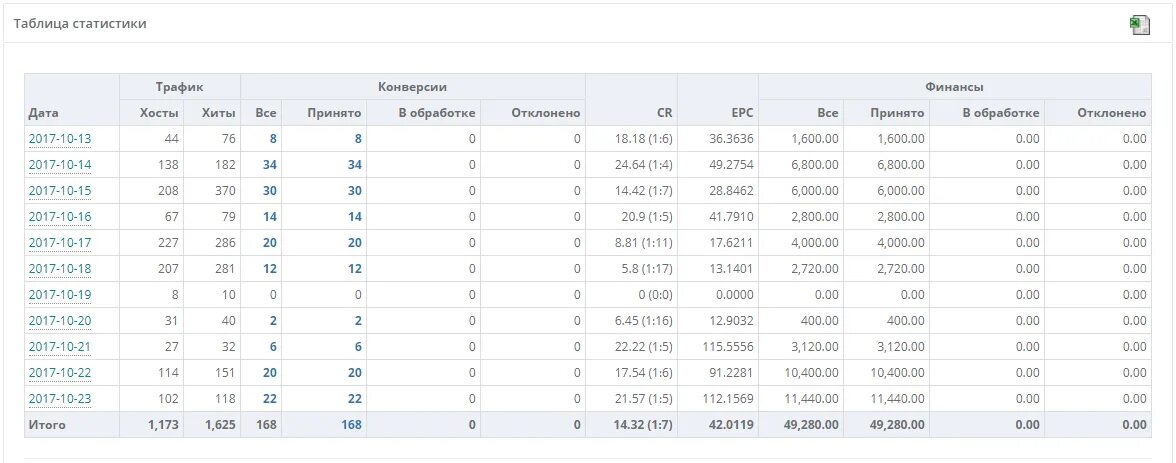Open the 2017-10-23 date link

pyautogui.click(x=60, y=399)
